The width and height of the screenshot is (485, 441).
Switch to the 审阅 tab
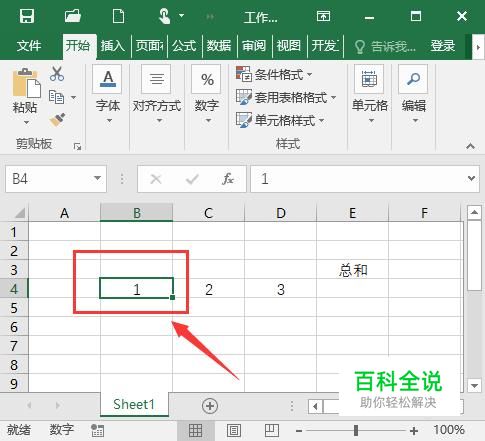coord(254,45)
